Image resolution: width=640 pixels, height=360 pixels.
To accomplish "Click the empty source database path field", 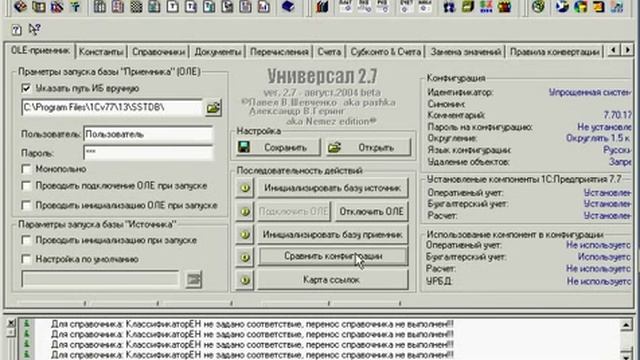I will coord(100,280).
